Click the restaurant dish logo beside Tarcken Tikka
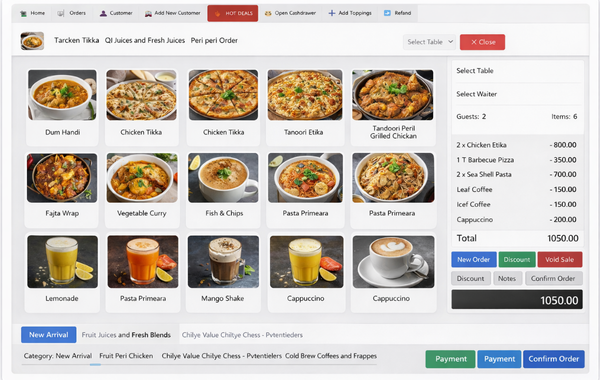Image resolution: width=600 pixels, height=380 pixels. tap(32, 41)
